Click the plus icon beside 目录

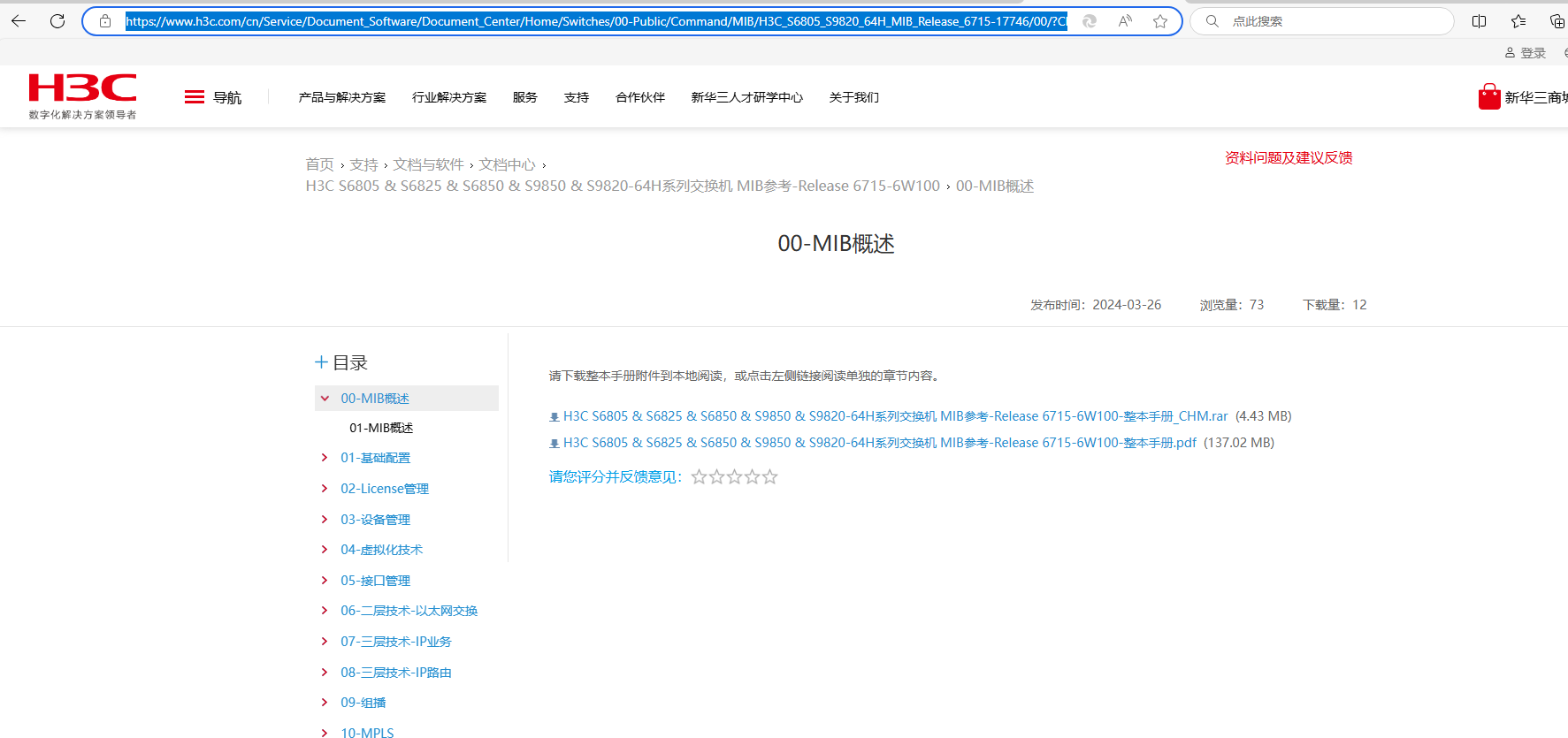click(x=321, y=362)
